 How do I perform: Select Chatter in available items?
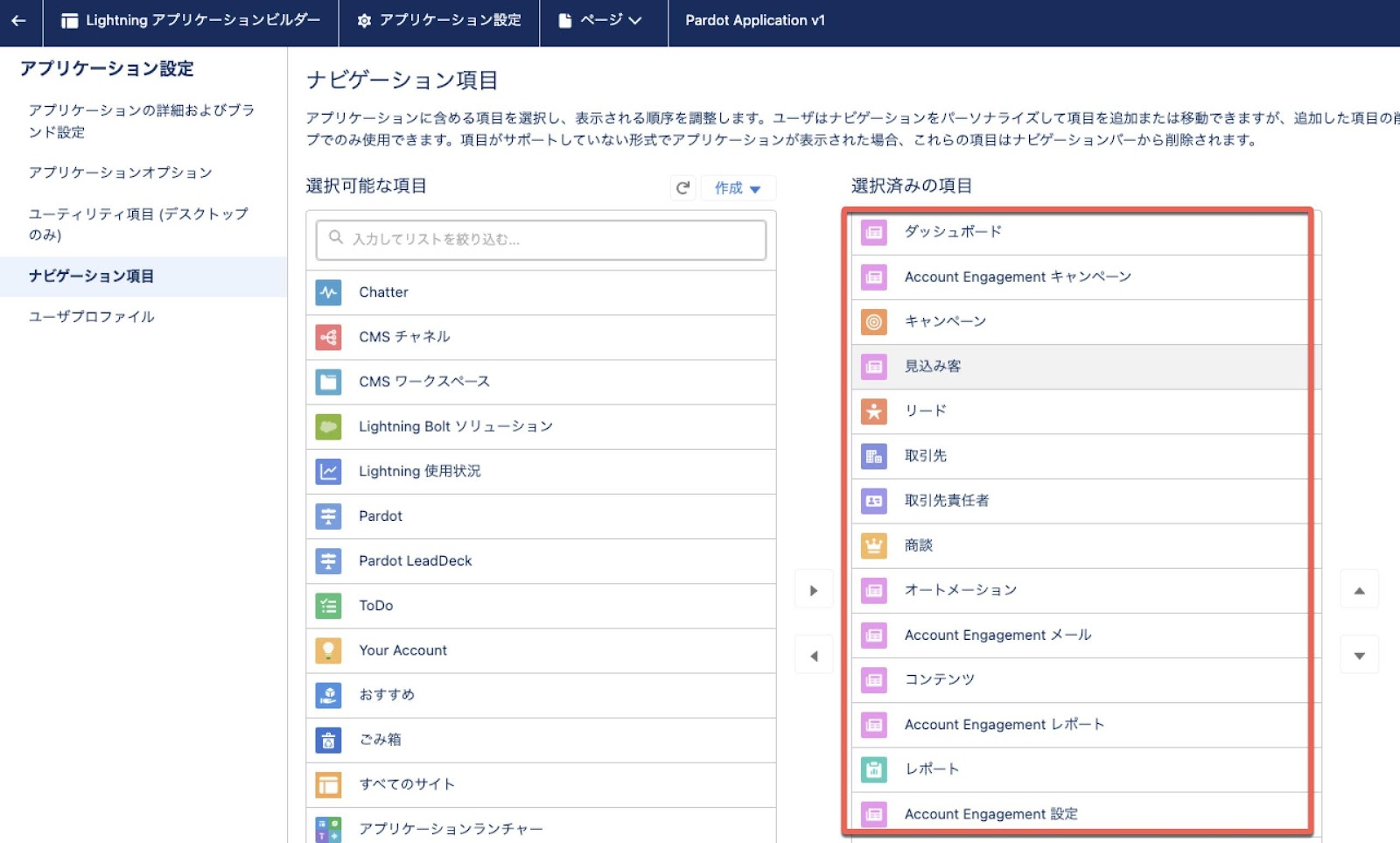[x=541, y=292]
